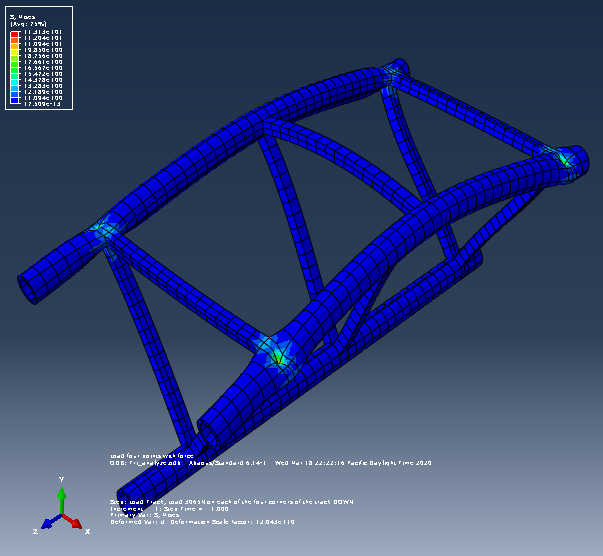
Task: Select the cyan swatch in the contour legend
Action: 15,82
